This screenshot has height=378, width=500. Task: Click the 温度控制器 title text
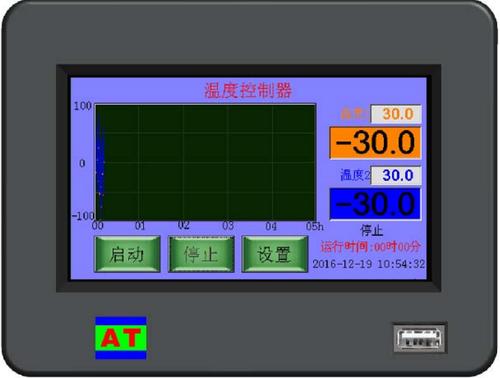pyautogui.click(x=248, y=90)
